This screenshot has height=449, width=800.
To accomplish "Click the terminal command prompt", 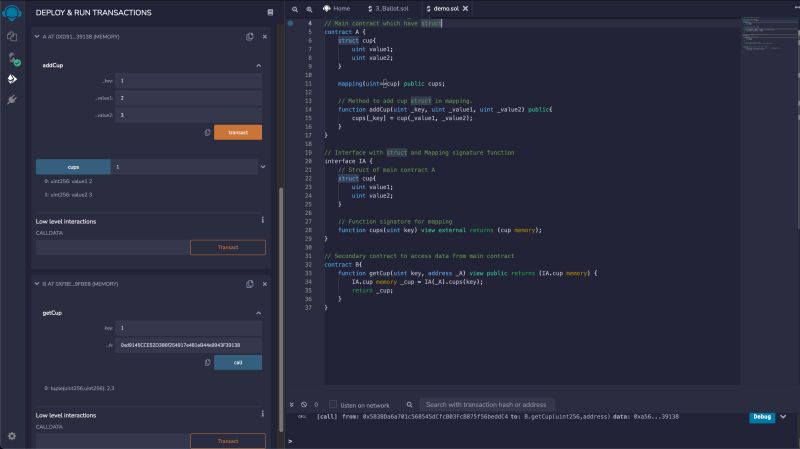I will pos(290,441).
